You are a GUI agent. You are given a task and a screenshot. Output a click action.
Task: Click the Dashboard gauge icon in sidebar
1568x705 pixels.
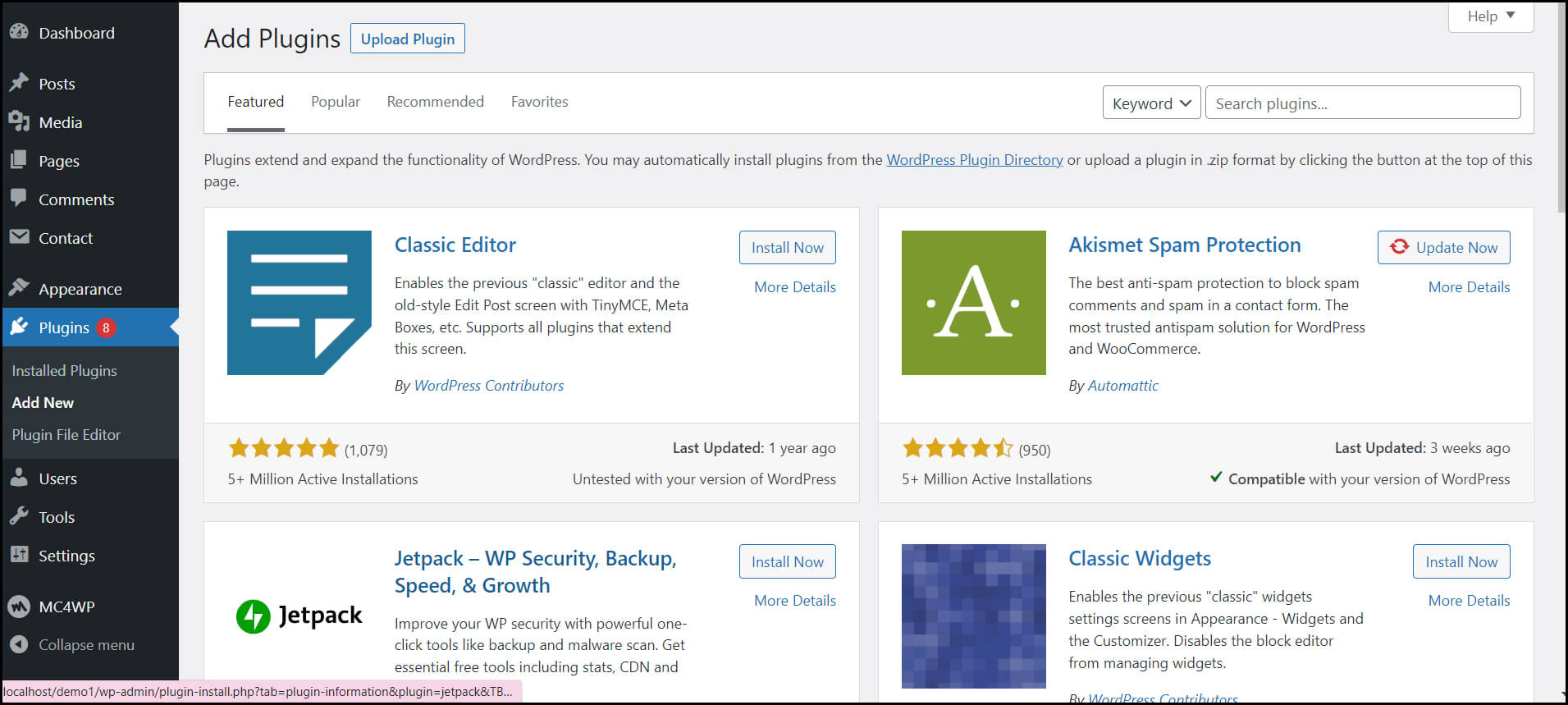click(19, 32)
